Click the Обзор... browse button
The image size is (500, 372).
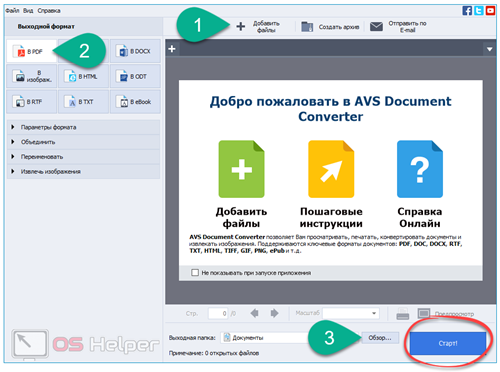pos(380,338)
